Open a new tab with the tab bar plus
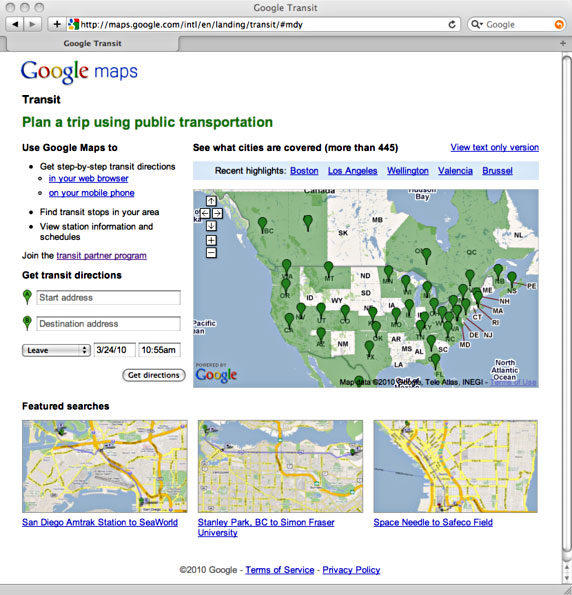The height and width of the screenshot is (595, 572). (x=563, y=43)
